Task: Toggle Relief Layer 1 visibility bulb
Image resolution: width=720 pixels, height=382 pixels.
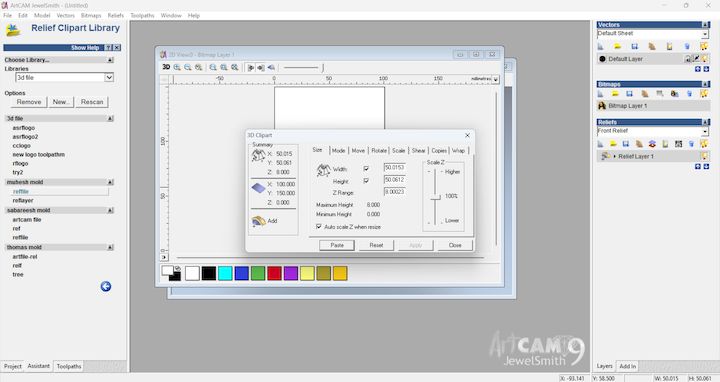Action: click(704, 156)
